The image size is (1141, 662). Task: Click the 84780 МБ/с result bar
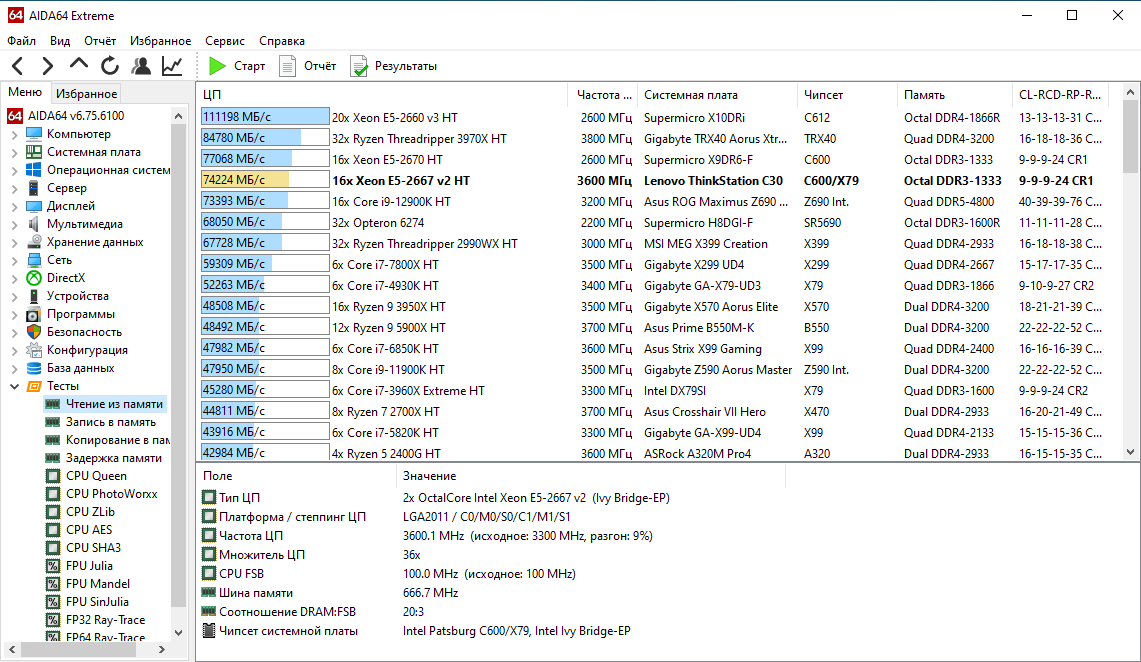click(x=265, y=138)
